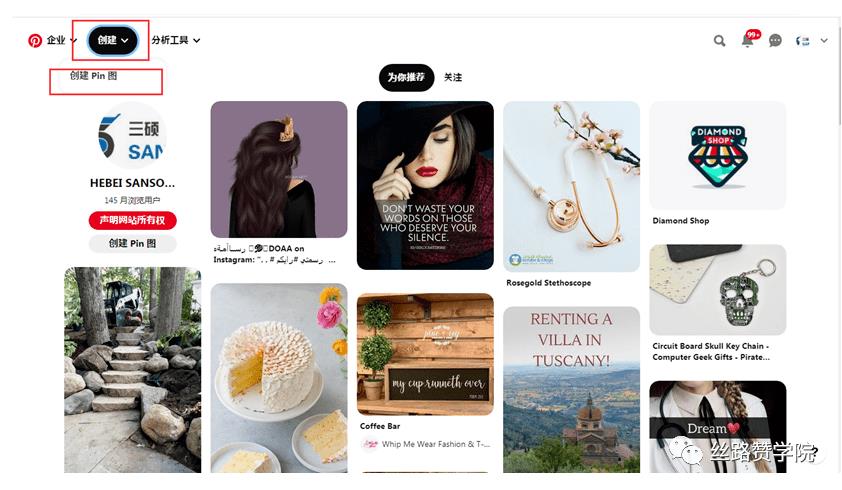Select 创建 Pin 图 in dropdown menu
842x490 pixels.
pos(93,76)
